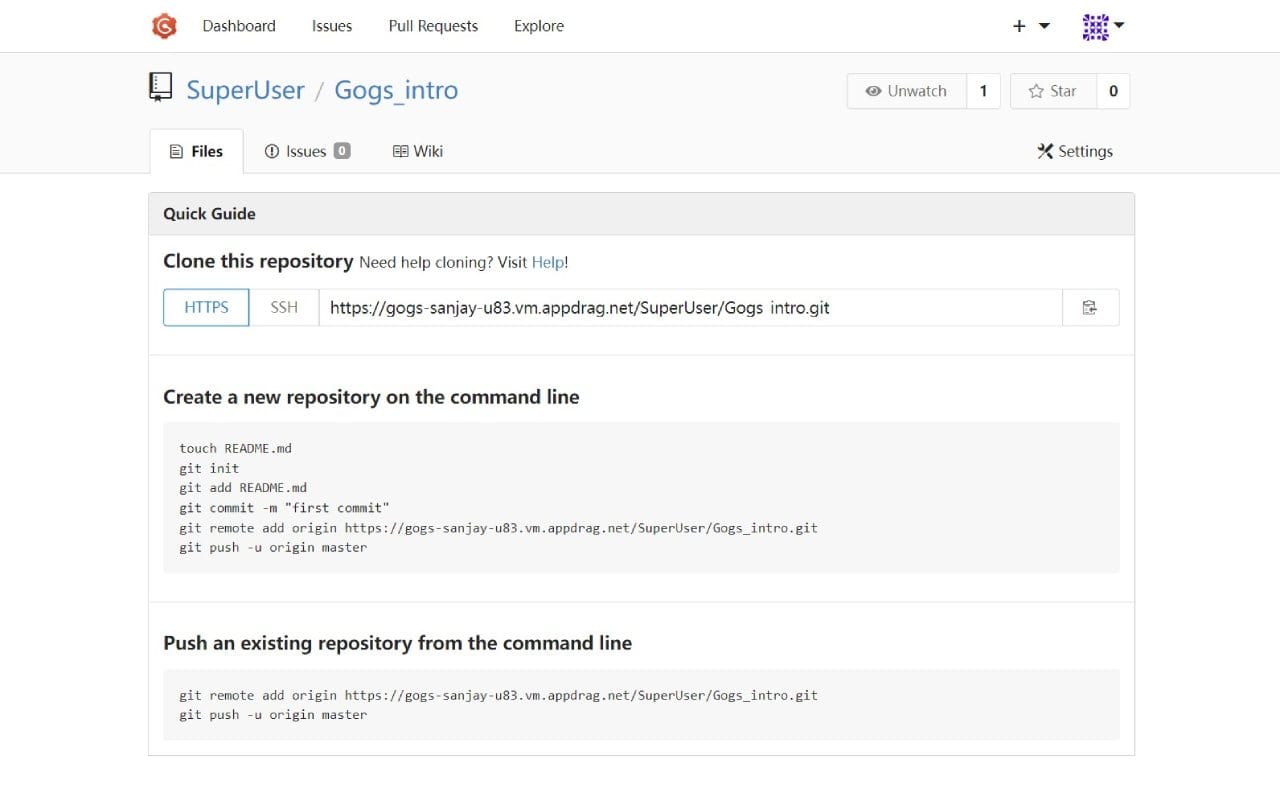The image size is (1280, 800).
Task: Go to Pull Requests in the navbar
Action: 433,25
